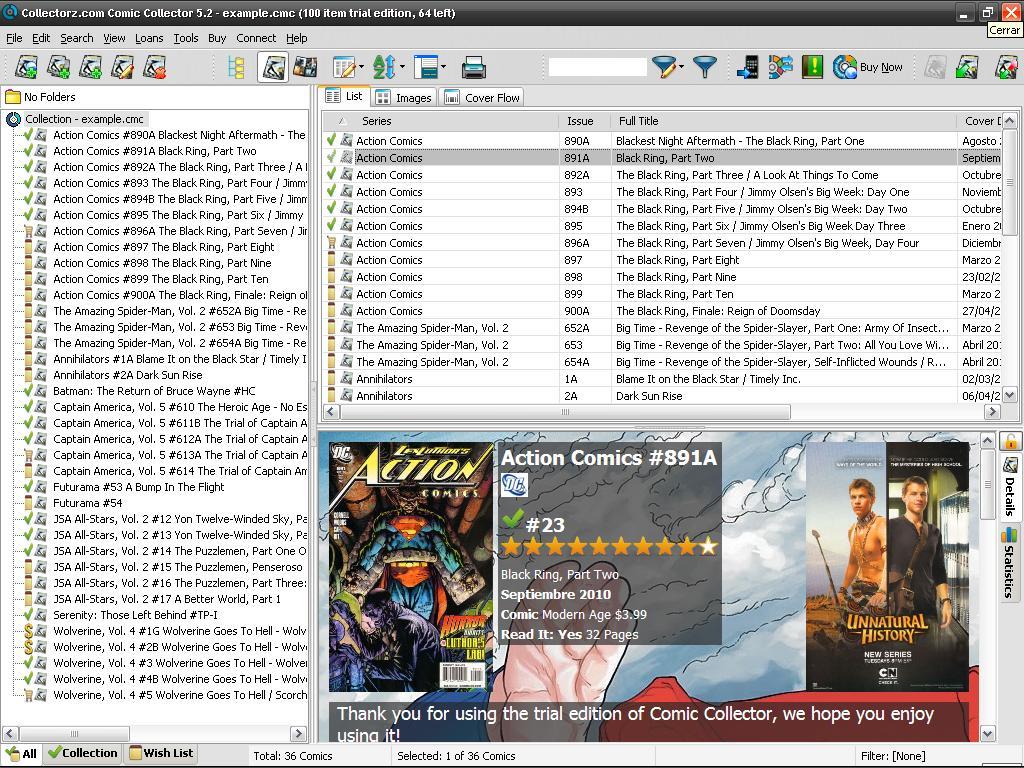Select the Edit Comic pencil icon
The image size is (1024, 768).
[122, 67]
